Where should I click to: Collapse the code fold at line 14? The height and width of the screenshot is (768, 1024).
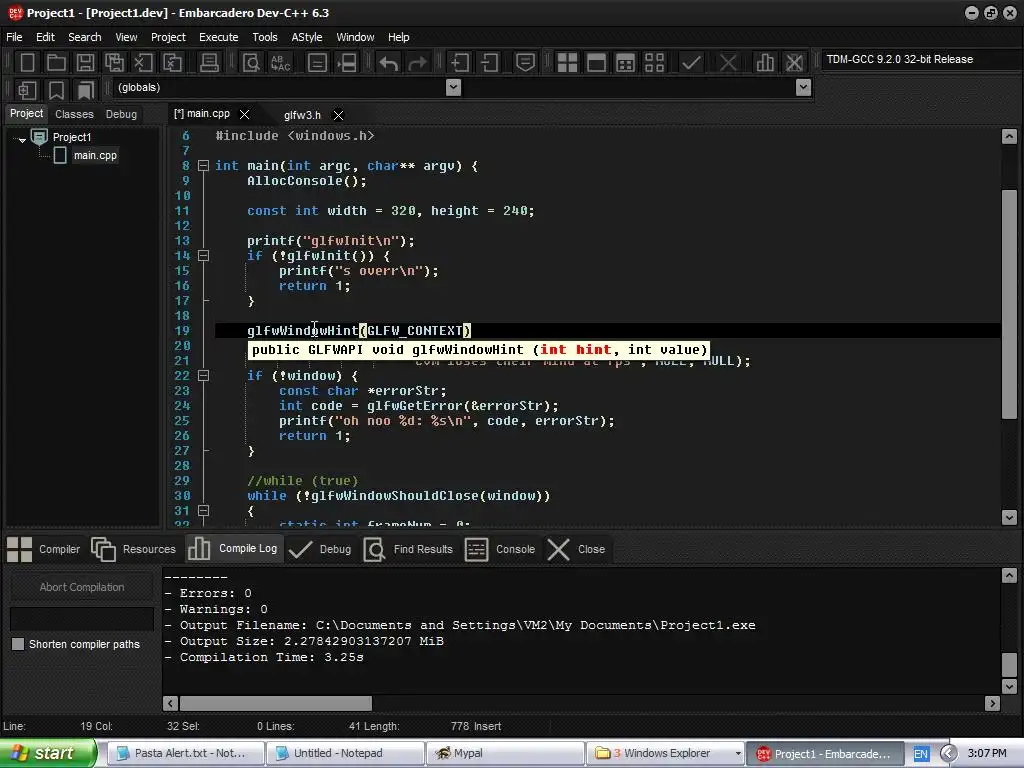[x=203, y=255]
